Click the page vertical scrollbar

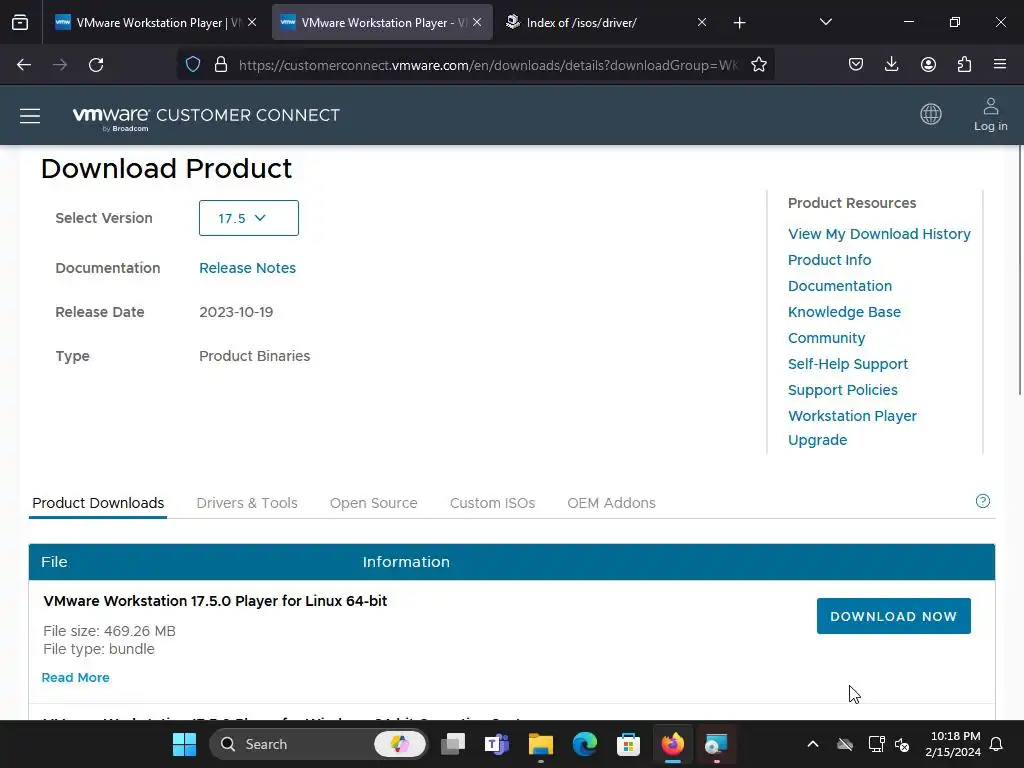click(1020, 269)
